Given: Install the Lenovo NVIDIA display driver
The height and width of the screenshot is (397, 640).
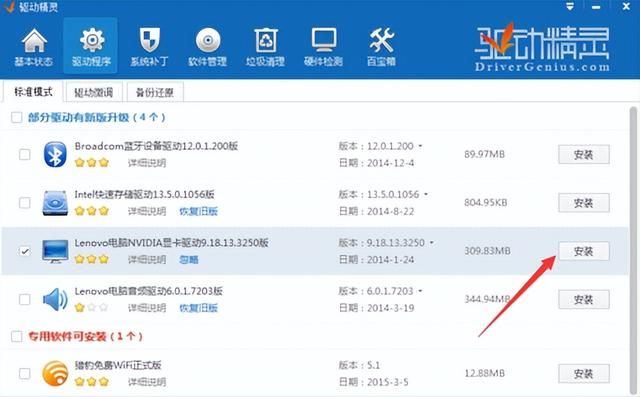Looking at the screenshot, I should coord(584,251).
